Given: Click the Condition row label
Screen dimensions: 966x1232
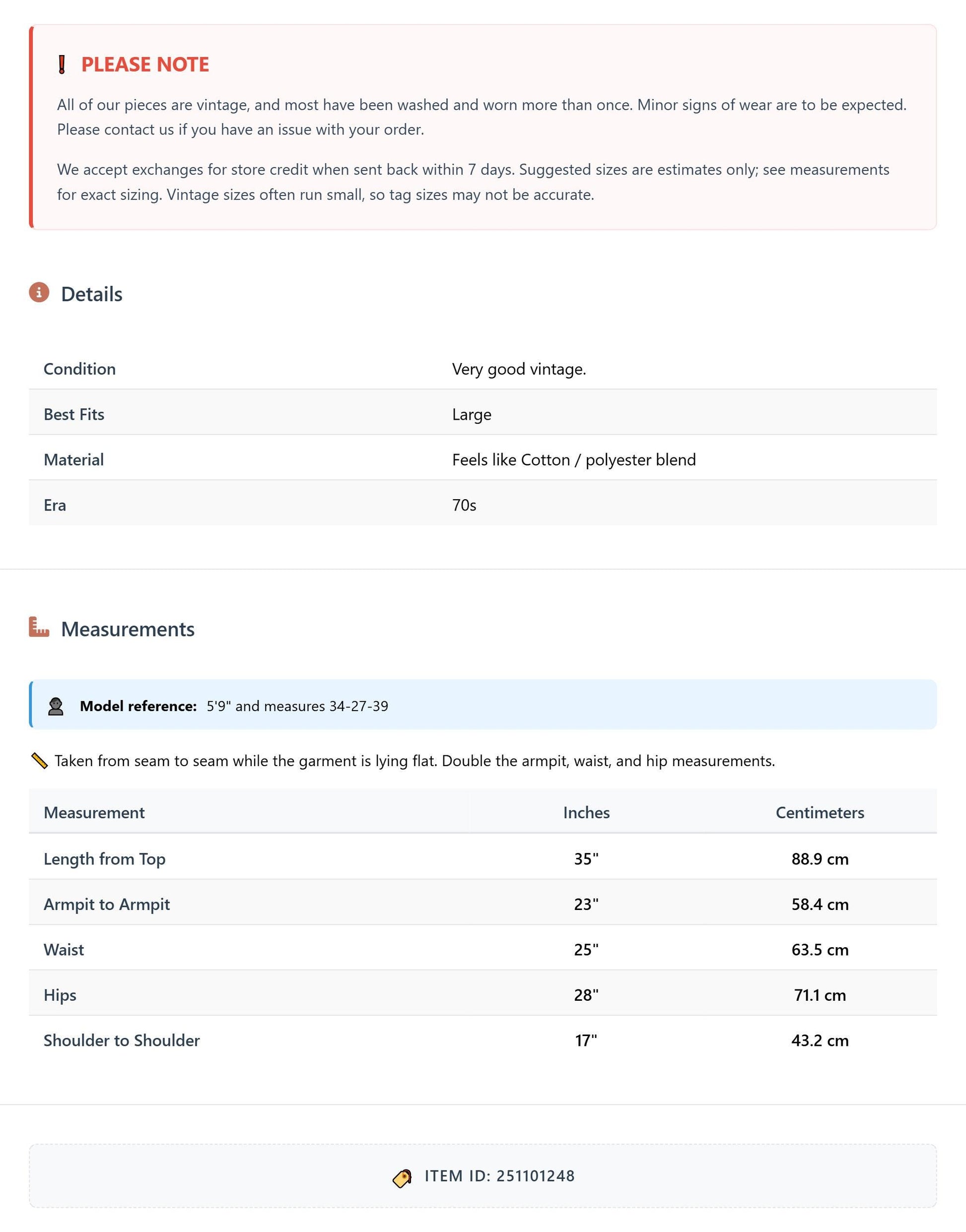Looking at the screenshot, I should (x=80, y=369).
